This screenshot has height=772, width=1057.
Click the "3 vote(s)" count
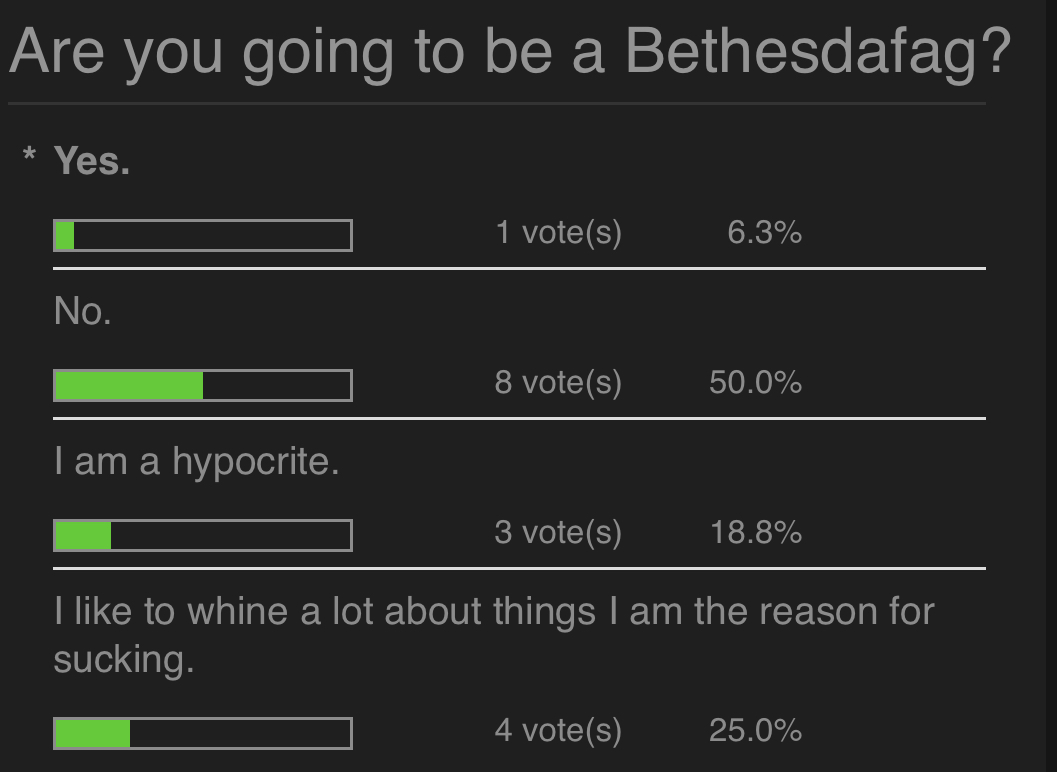pos(558,533)
